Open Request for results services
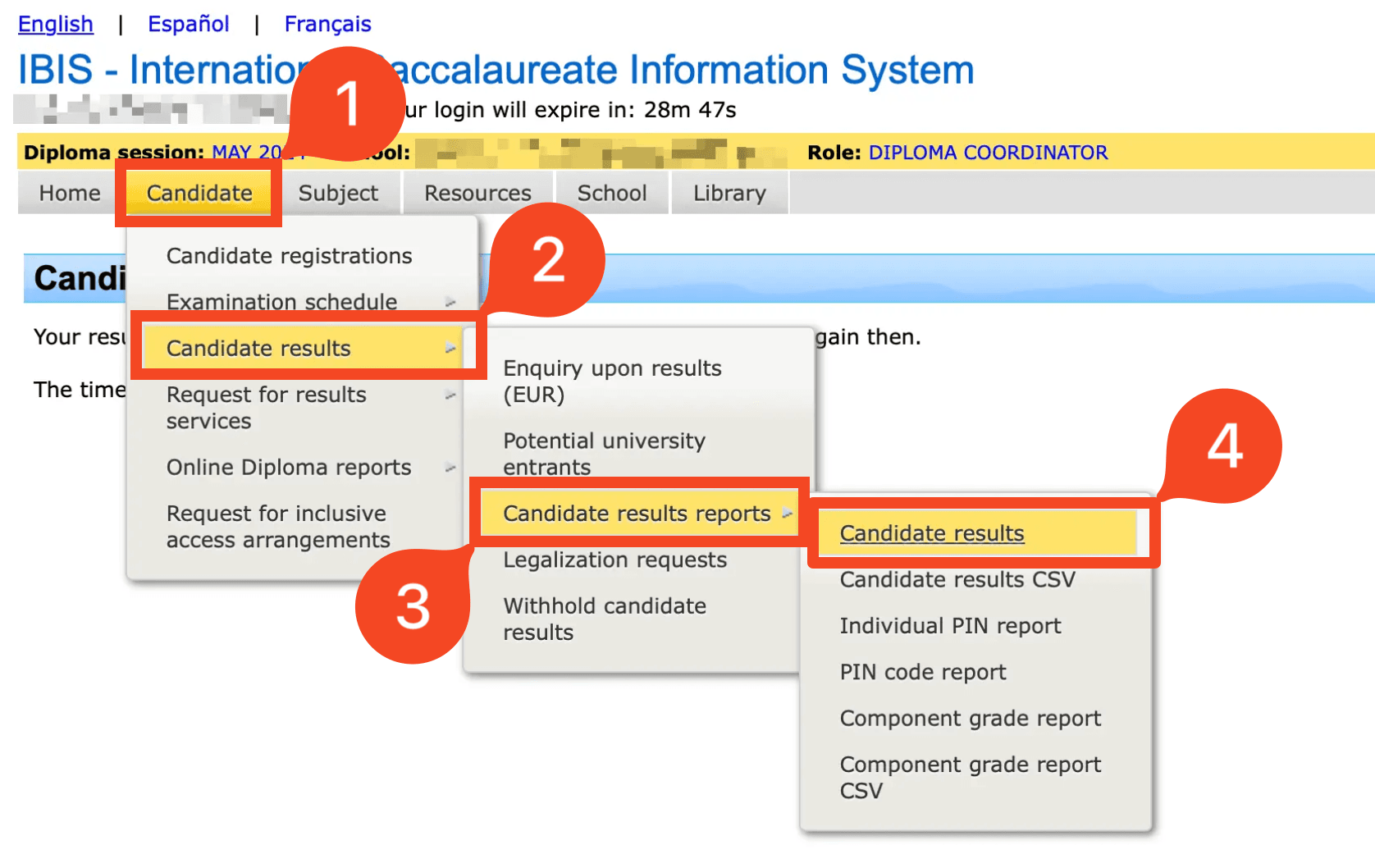Screen dimensions: 1375x868 [267, 408]
